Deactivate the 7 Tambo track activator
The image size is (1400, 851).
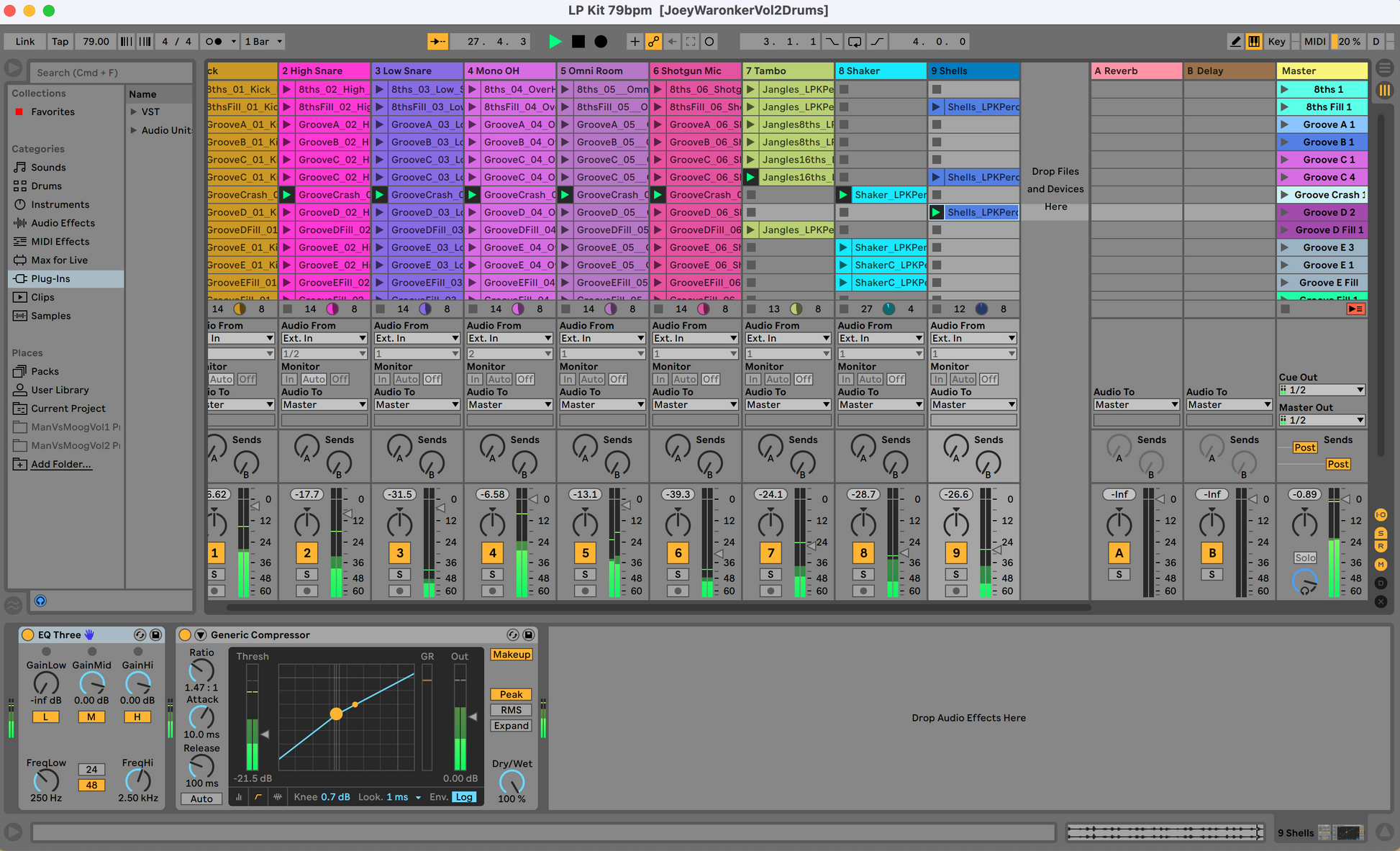pyautogui.click(x=771, y=552)
